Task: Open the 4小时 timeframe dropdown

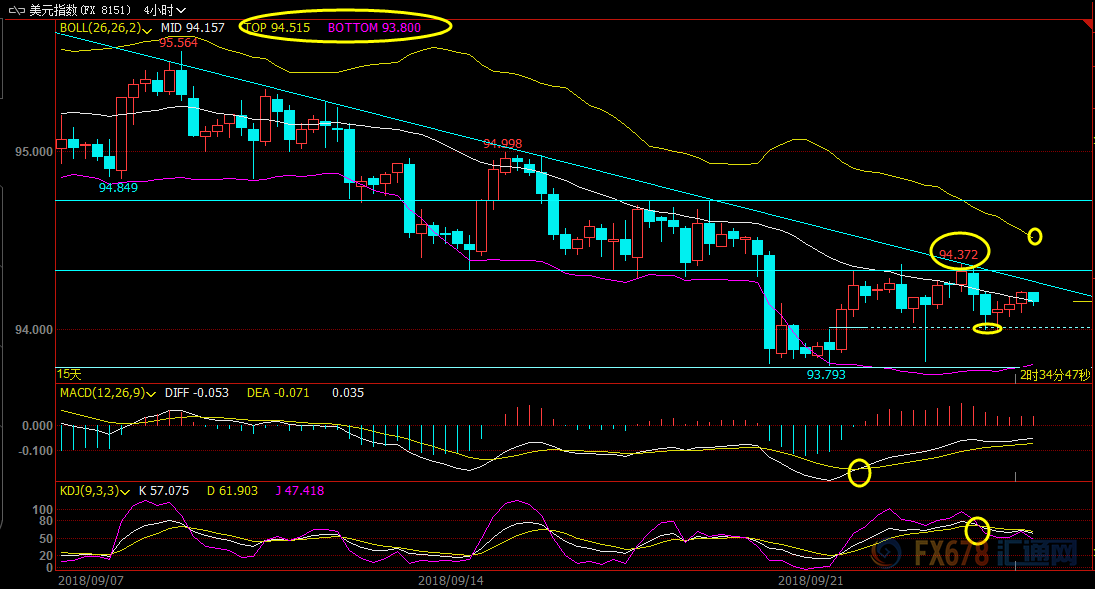Action: pos(165,10)
